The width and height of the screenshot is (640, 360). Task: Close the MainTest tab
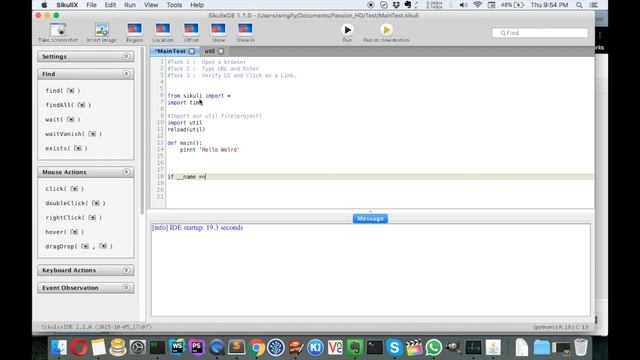[x=191, y=51]
